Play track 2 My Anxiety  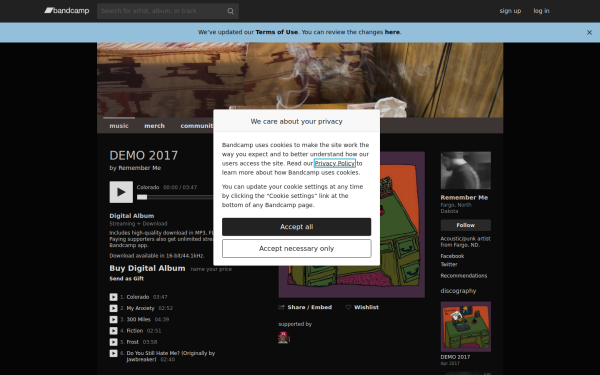pos(113,308)
